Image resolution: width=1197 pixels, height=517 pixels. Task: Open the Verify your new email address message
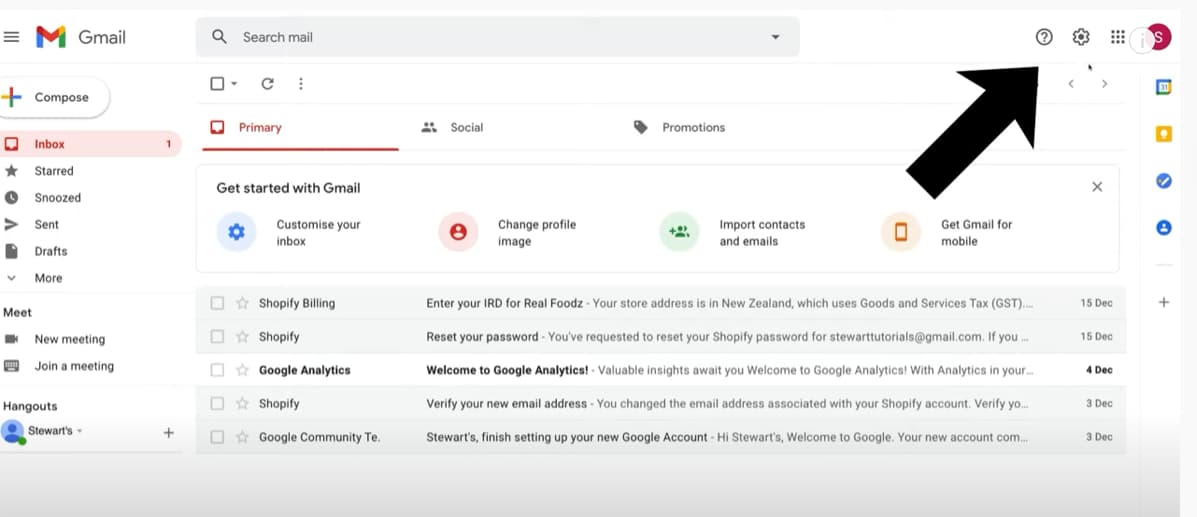[660, 404]
